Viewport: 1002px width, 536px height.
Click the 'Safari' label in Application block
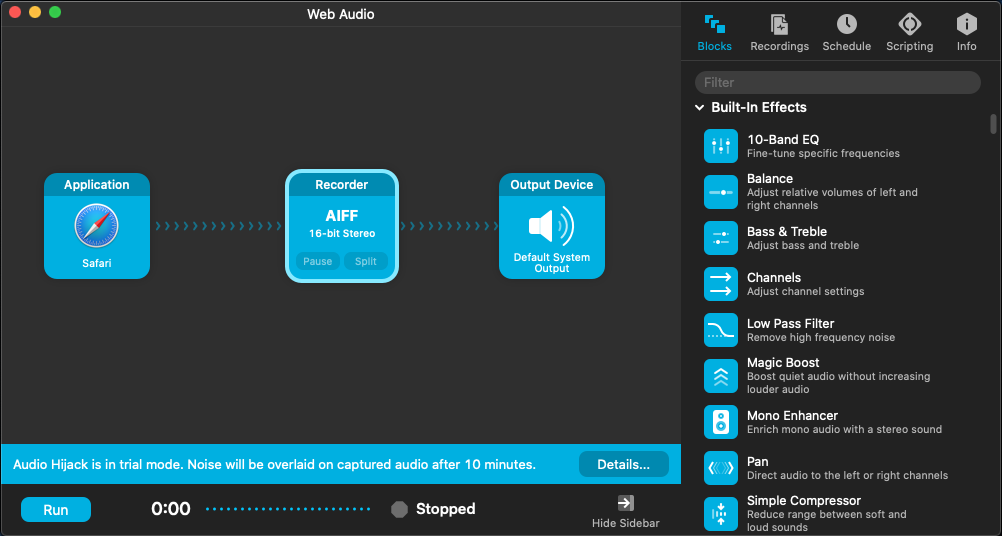pyautogui.click(x=96, y=263)
